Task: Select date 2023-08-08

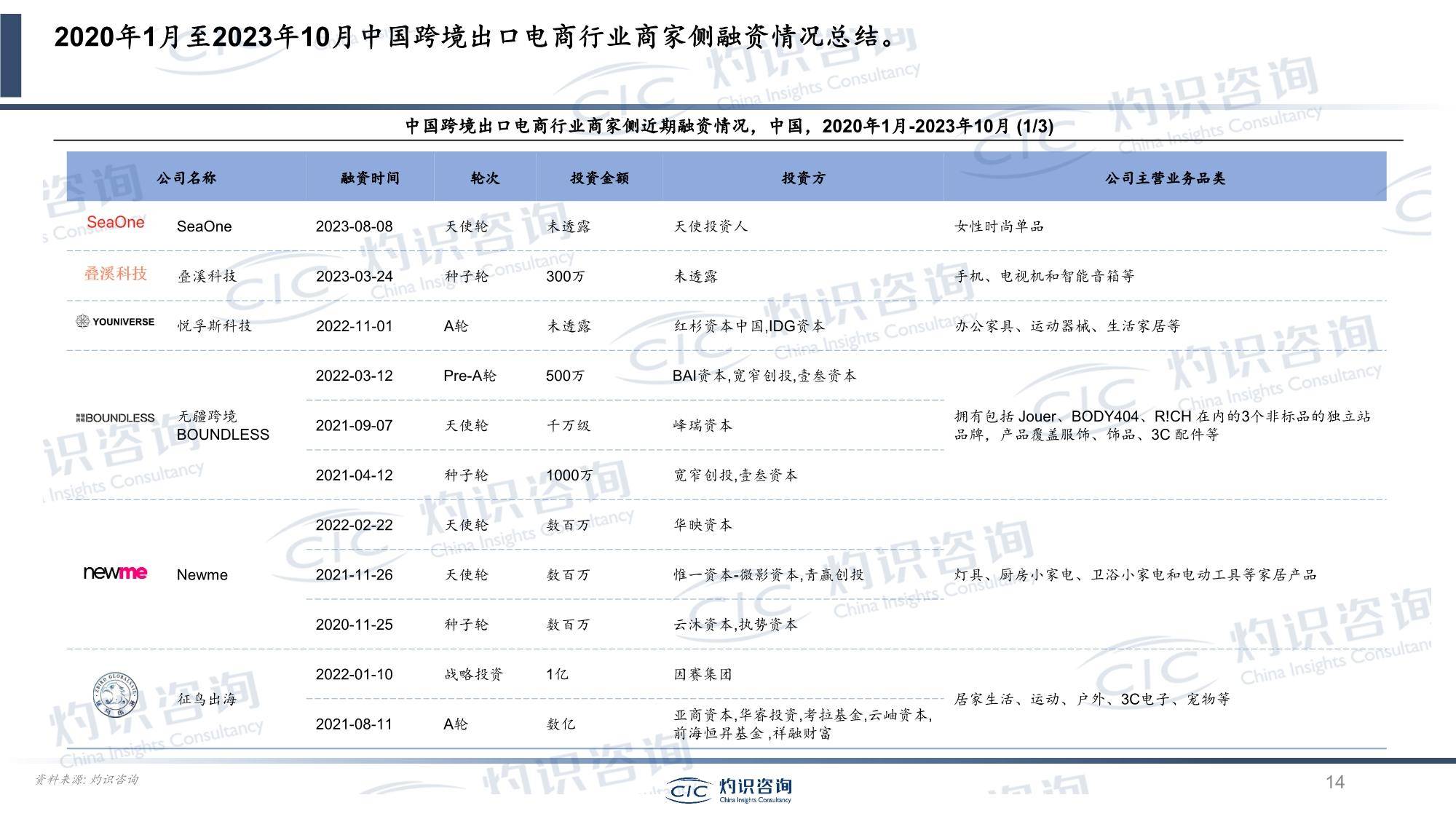Action: click(354, 226)
